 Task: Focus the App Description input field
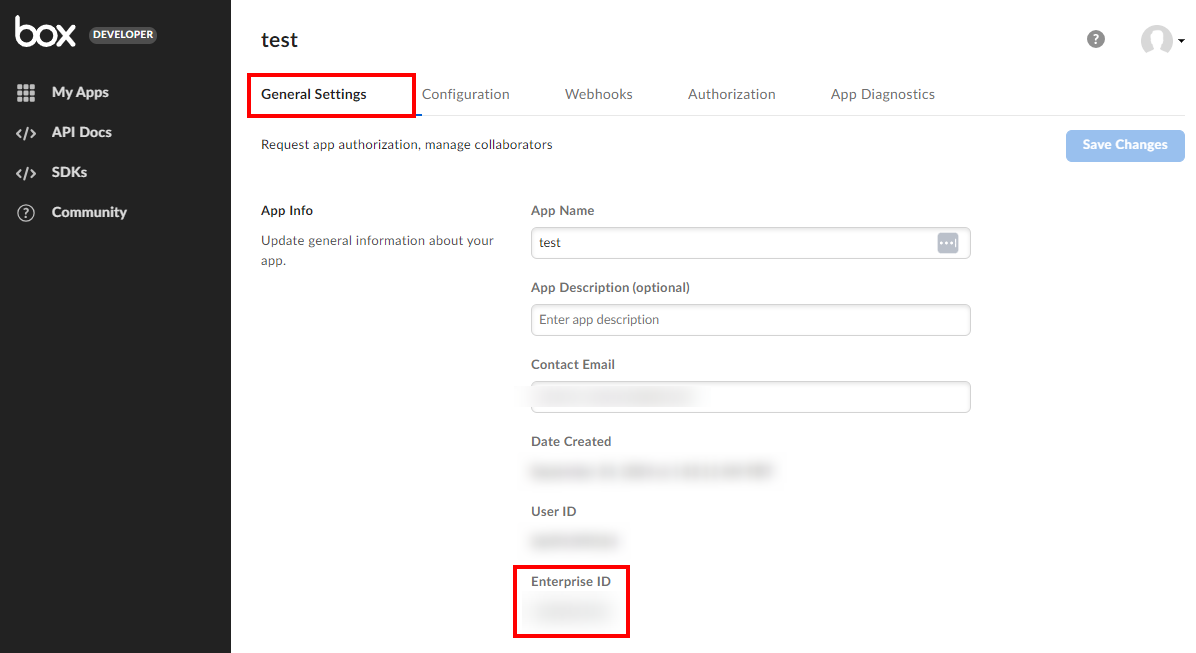tap(750, 320)
